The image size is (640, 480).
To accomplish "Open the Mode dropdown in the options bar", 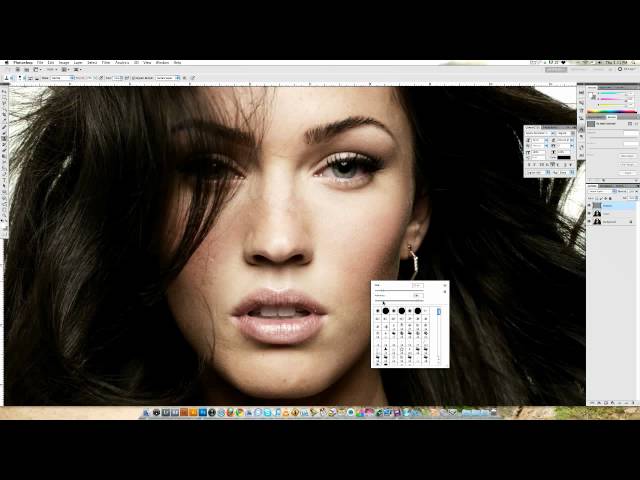I will tap(62, 78).
